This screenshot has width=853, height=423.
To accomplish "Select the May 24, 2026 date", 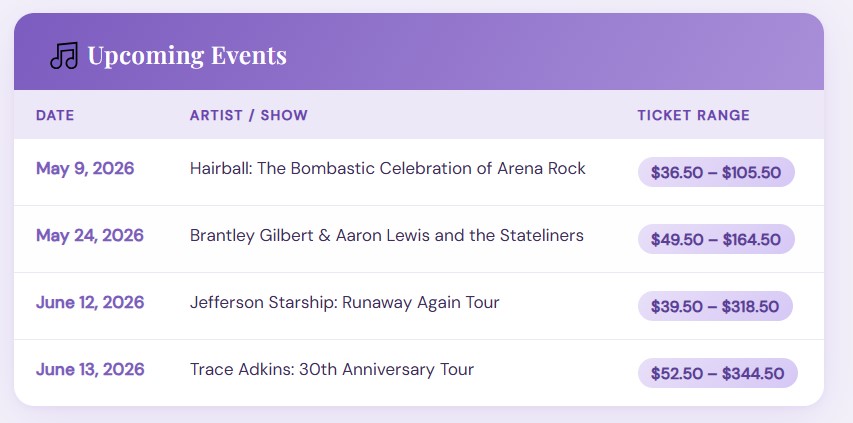I will [90, 236].
